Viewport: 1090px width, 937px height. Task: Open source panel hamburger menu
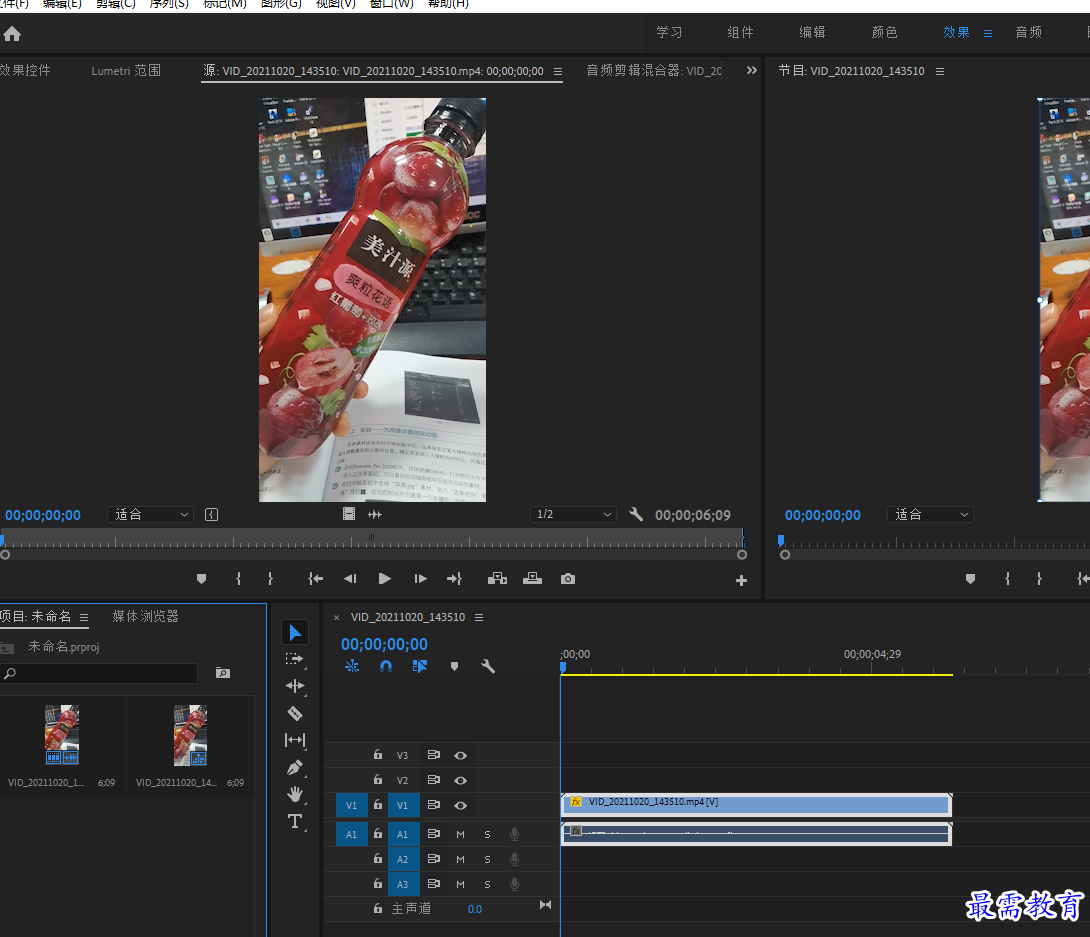pyautogui.click(x=558, y=72)
